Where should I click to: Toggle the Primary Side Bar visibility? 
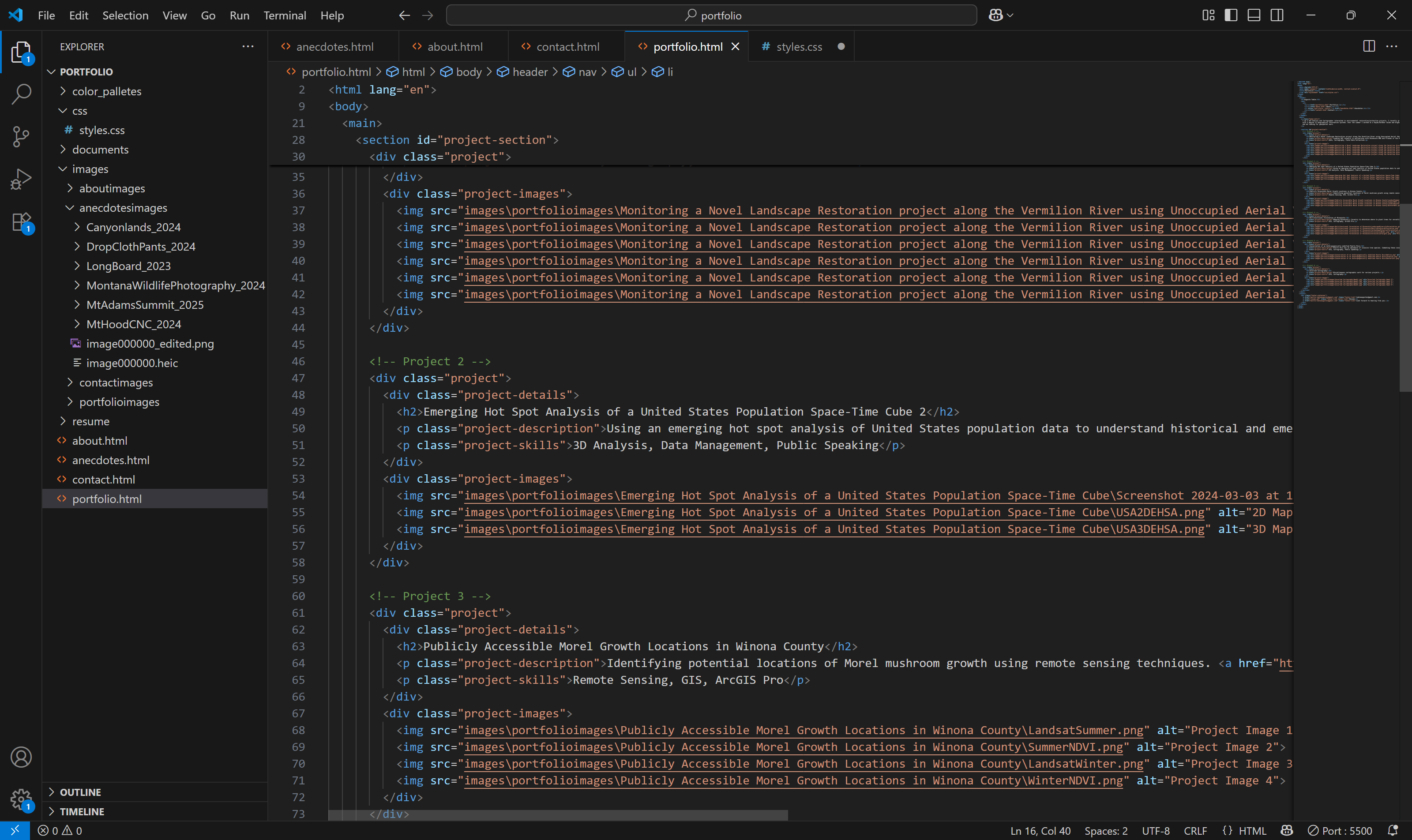click(1230, 15)
